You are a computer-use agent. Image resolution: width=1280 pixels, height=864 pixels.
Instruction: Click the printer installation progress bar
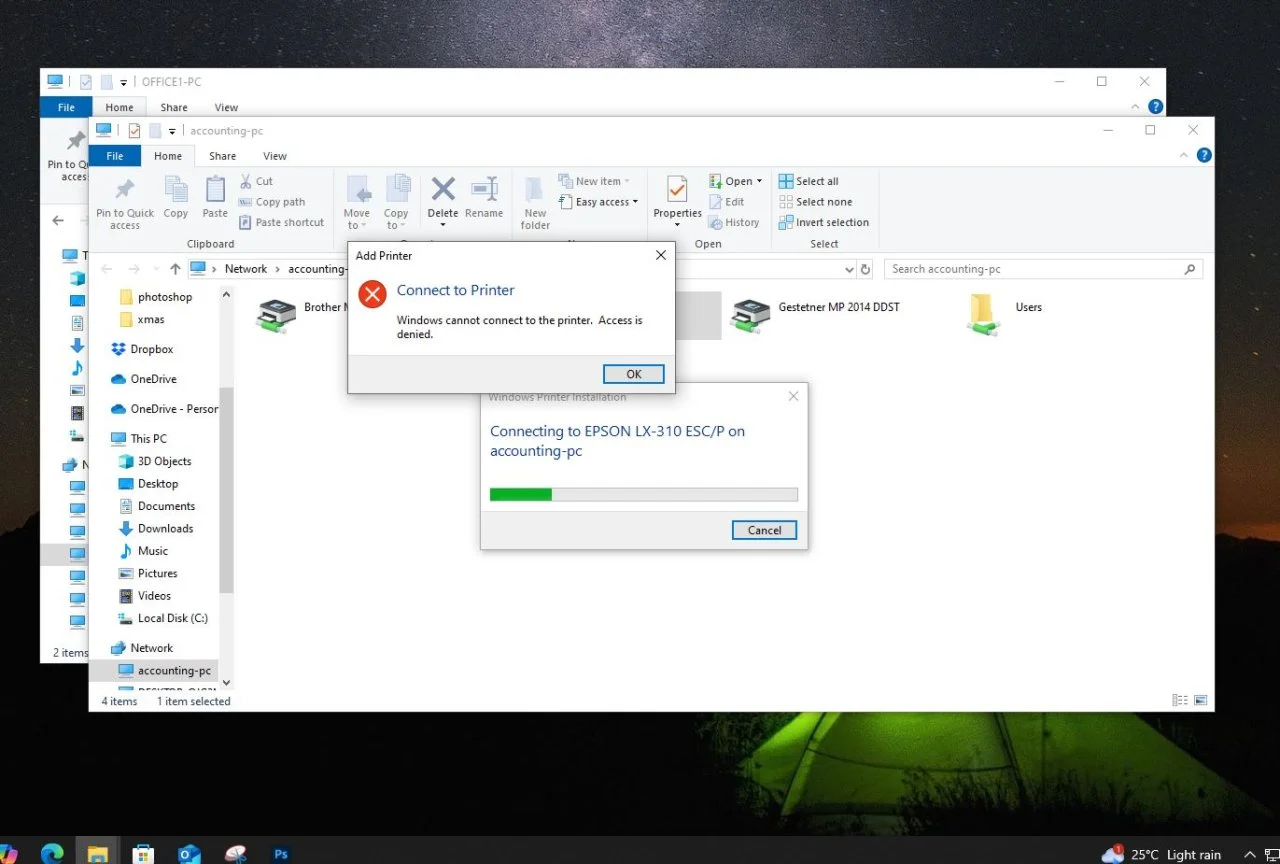point(644,494)
